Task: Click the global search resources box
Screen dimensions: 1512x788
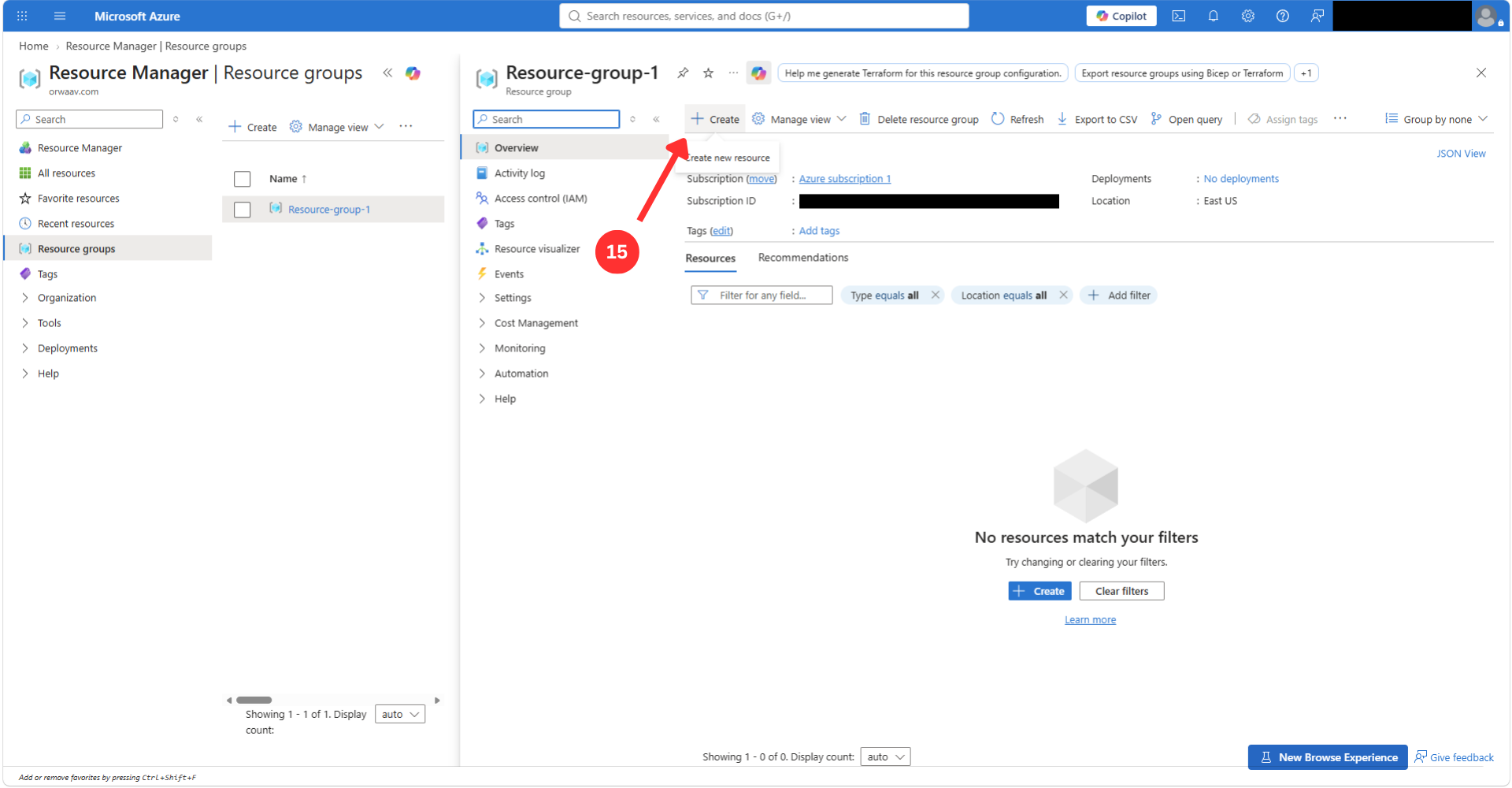Action: (x=764, y=16)
